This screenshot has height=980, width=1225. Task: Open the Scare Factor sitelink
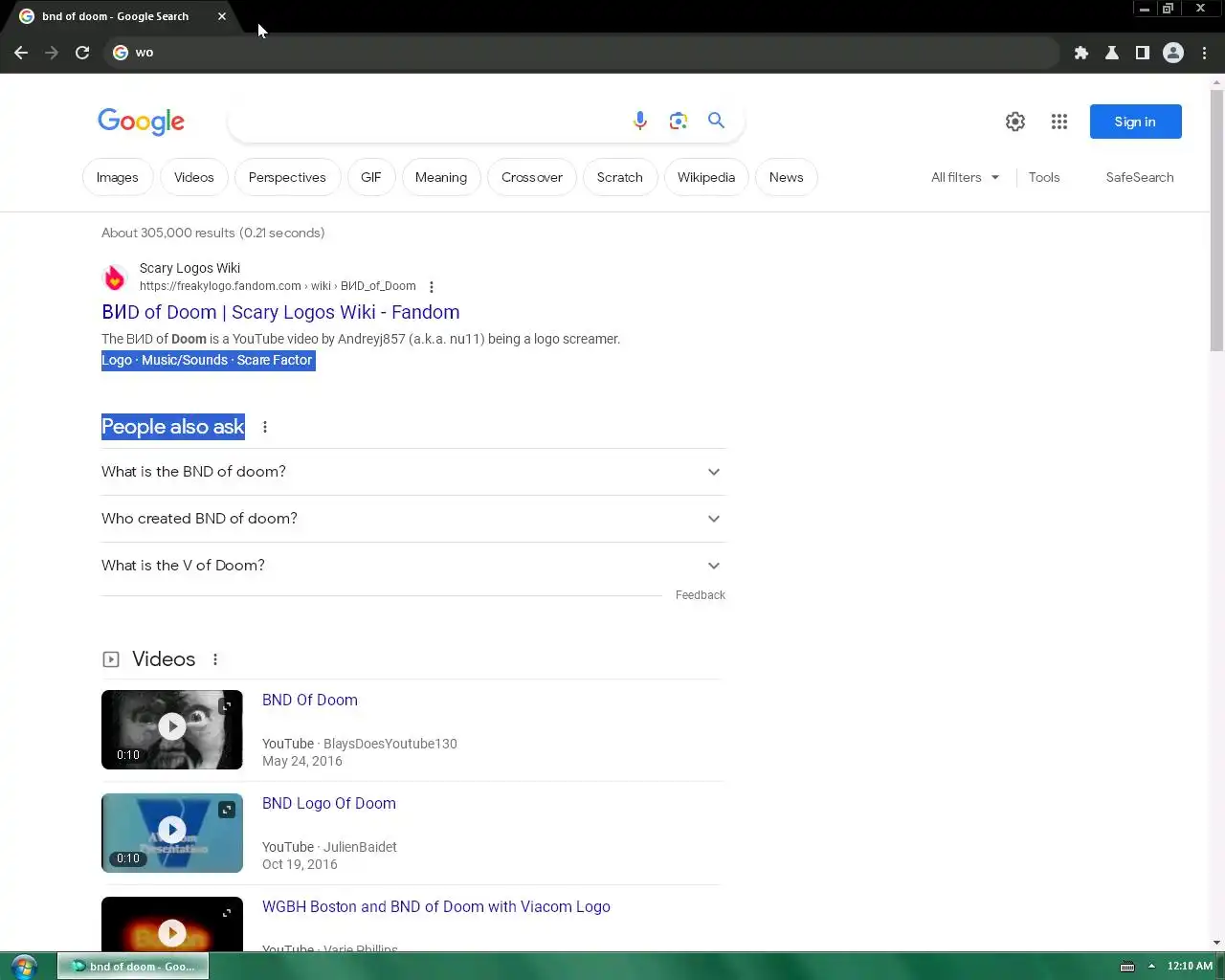275,360
